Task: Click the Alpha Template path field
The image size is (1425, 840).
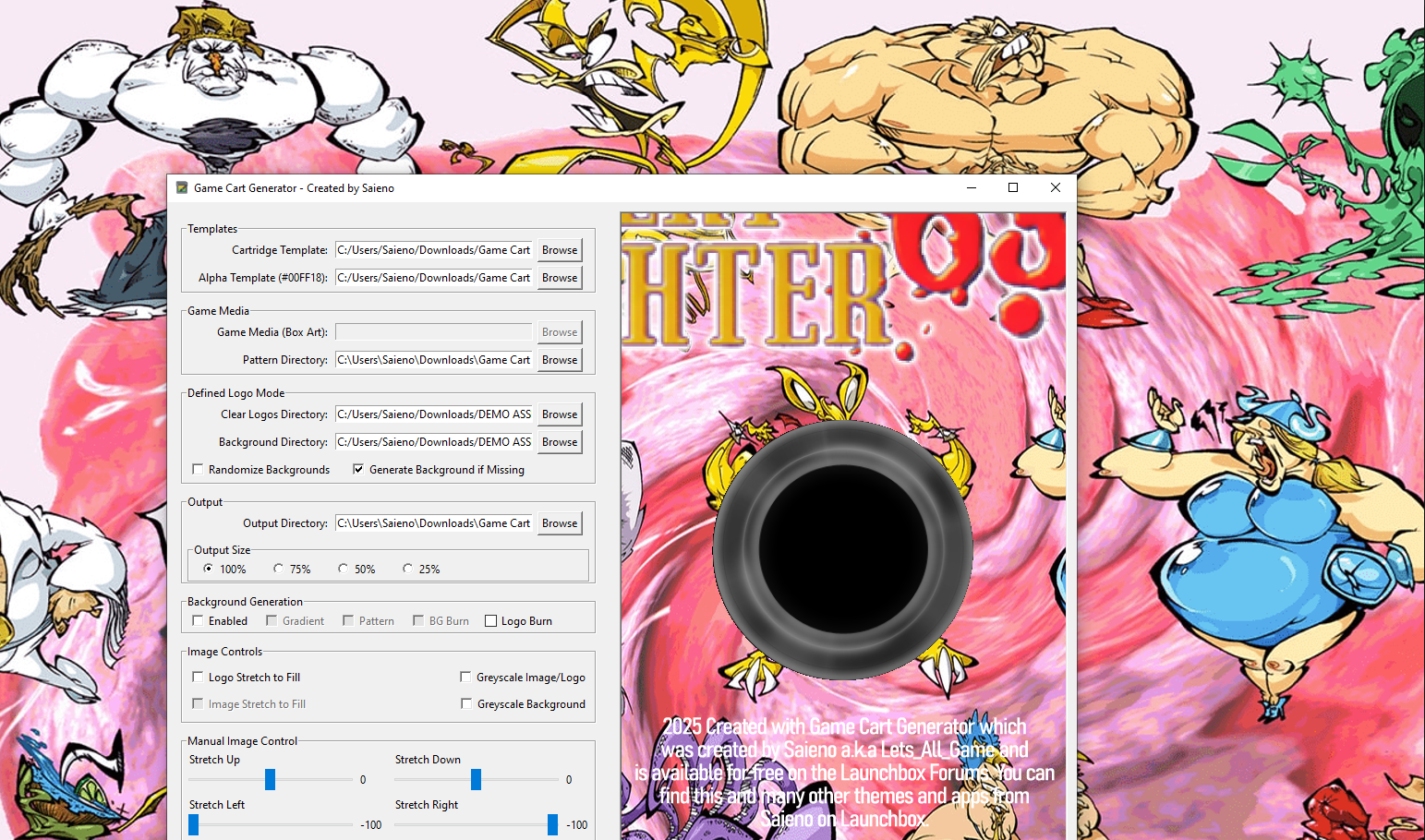Action: pos(434,278)
